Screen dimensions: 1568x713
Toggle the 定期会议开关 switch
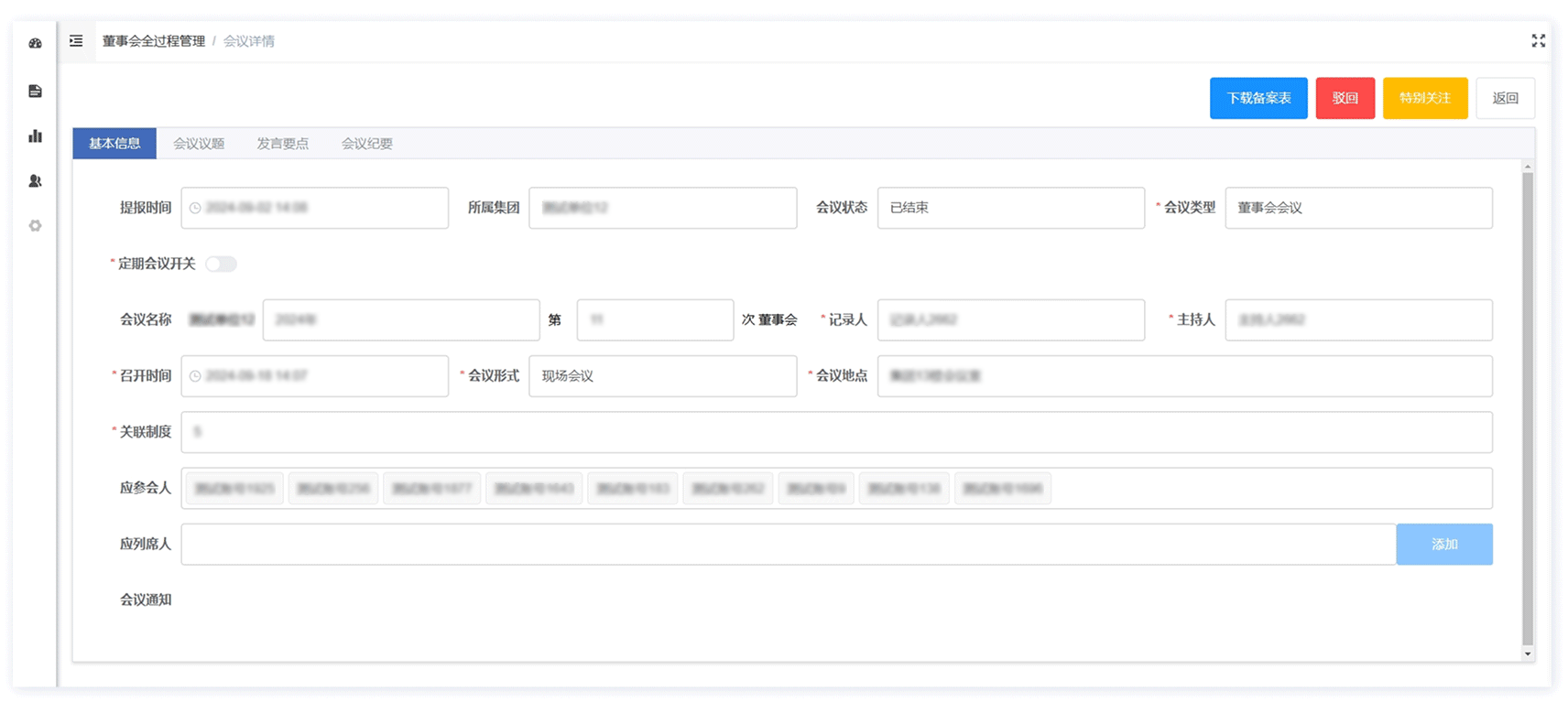221,264
